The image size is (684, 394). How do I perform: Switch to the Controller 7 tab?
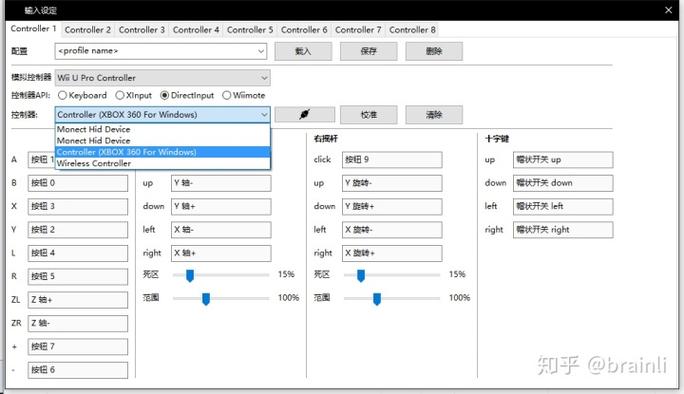[358, 30]
